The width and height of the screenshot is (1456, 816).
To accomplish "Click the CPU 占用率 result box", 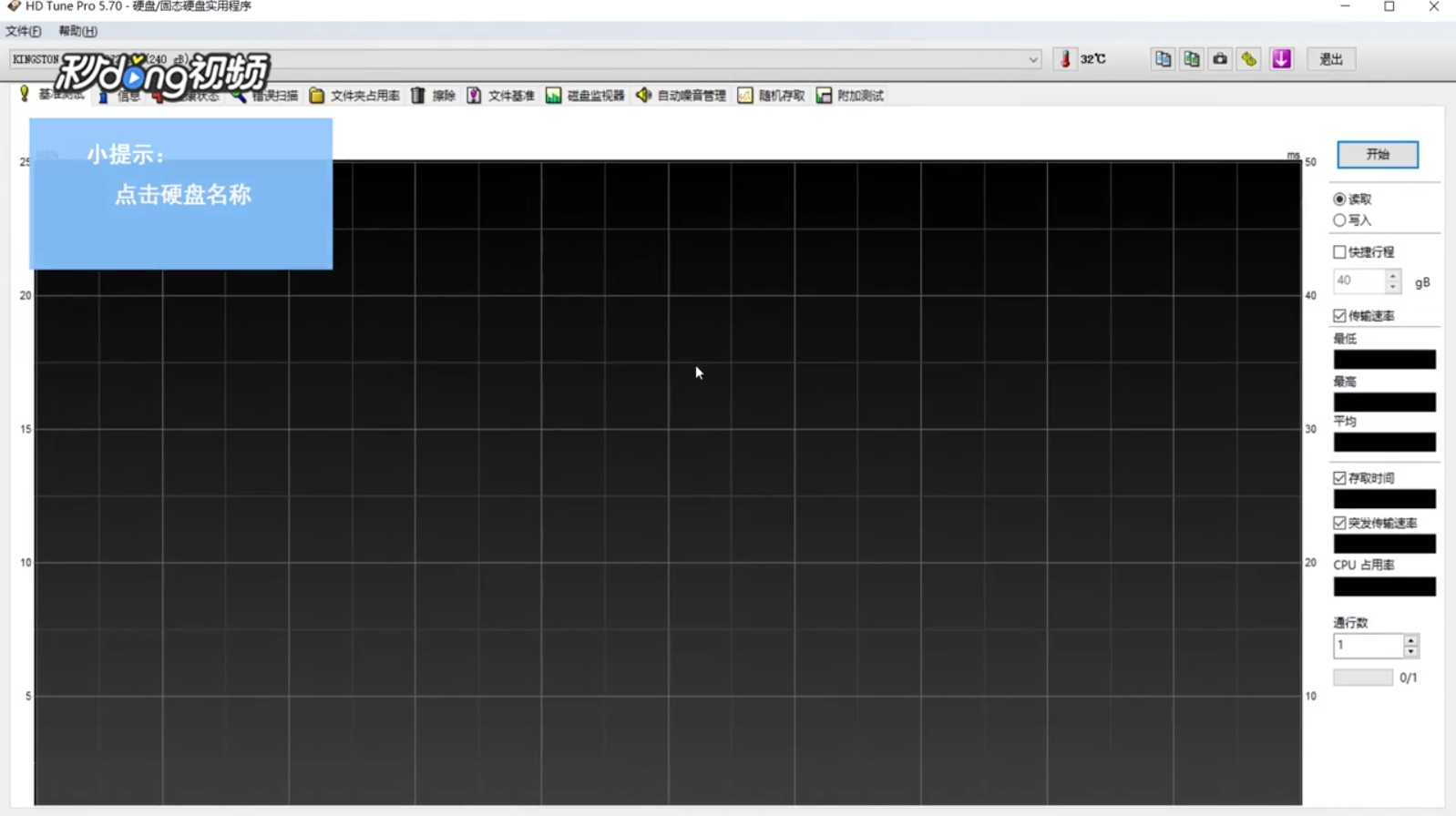I will [x=1384, y=587].
